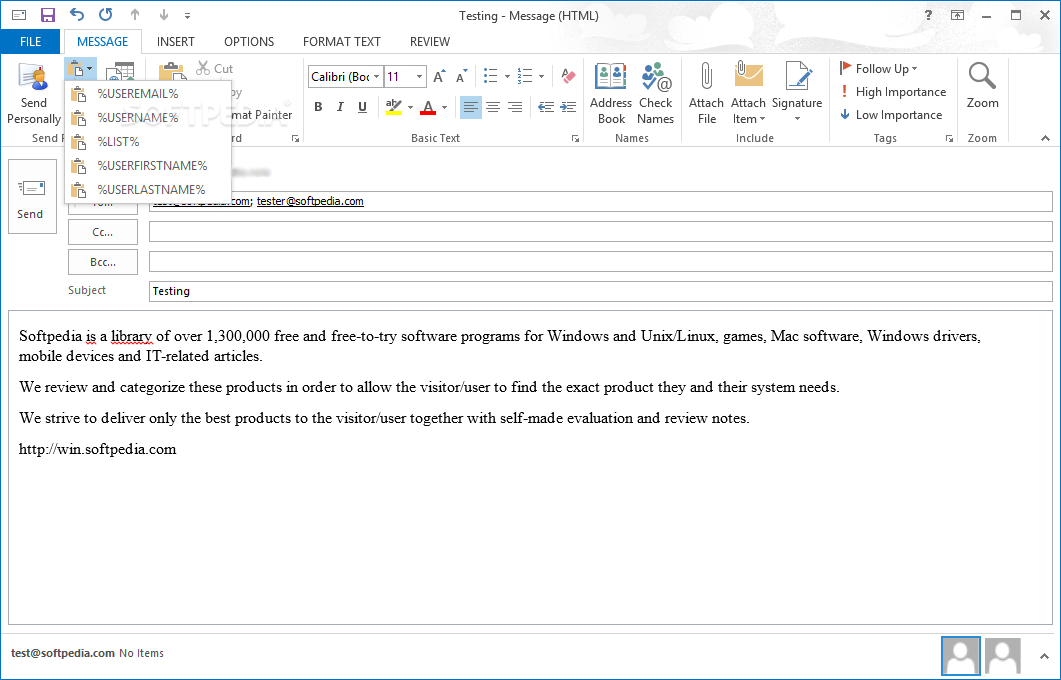Switch to the REVIEW tab
Screen dimensions: 1061x680
coord(430,41)
